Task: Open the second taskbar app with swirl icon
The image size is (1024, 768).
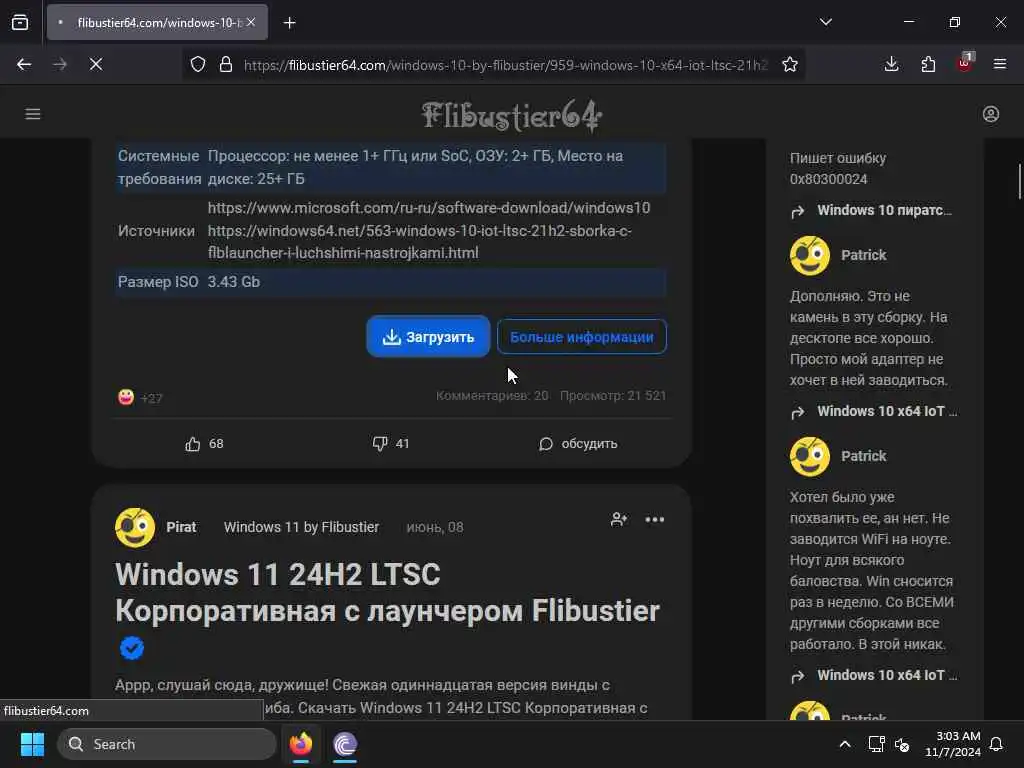Action: (345, 744)
